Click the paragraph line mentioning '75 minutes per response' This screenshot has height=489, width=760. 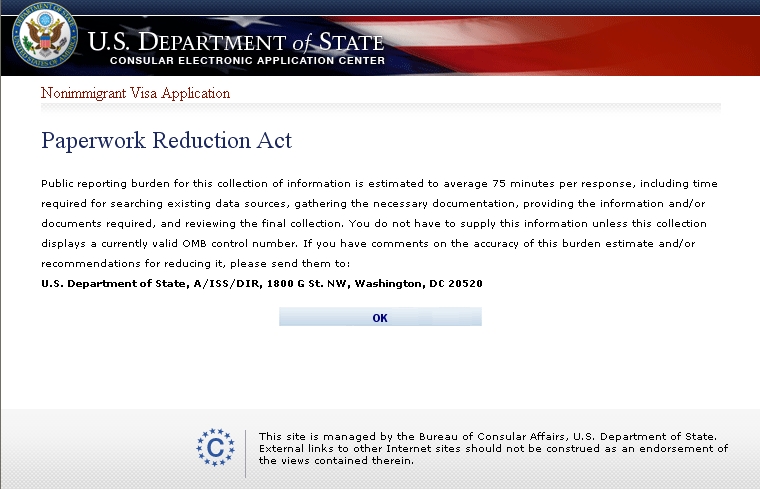(x=379, y=184)
